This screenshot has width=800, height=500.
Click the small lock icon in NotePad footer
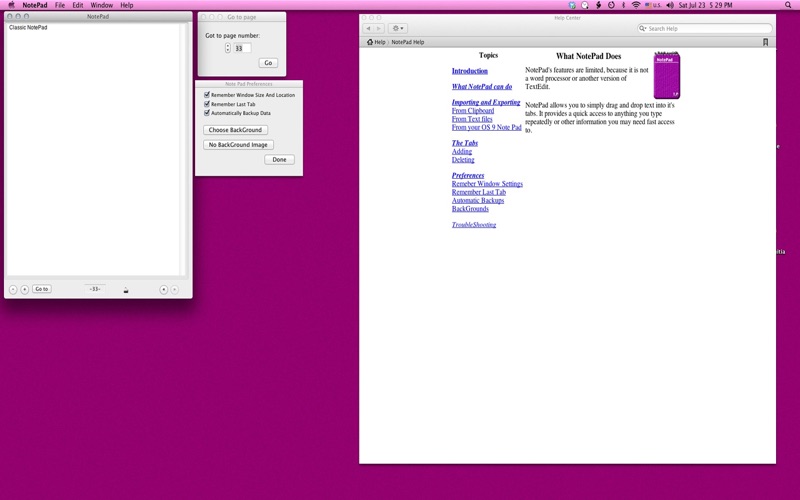click(126, 290)
